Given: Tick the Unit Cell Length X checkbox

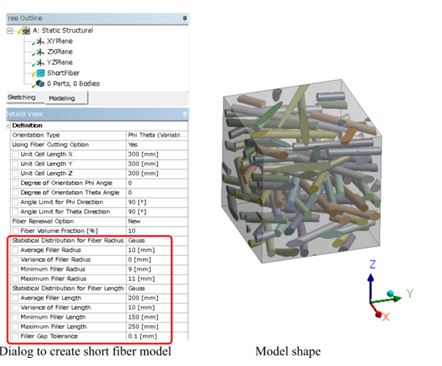Looking at the screenshot, I should coord(15,154).
